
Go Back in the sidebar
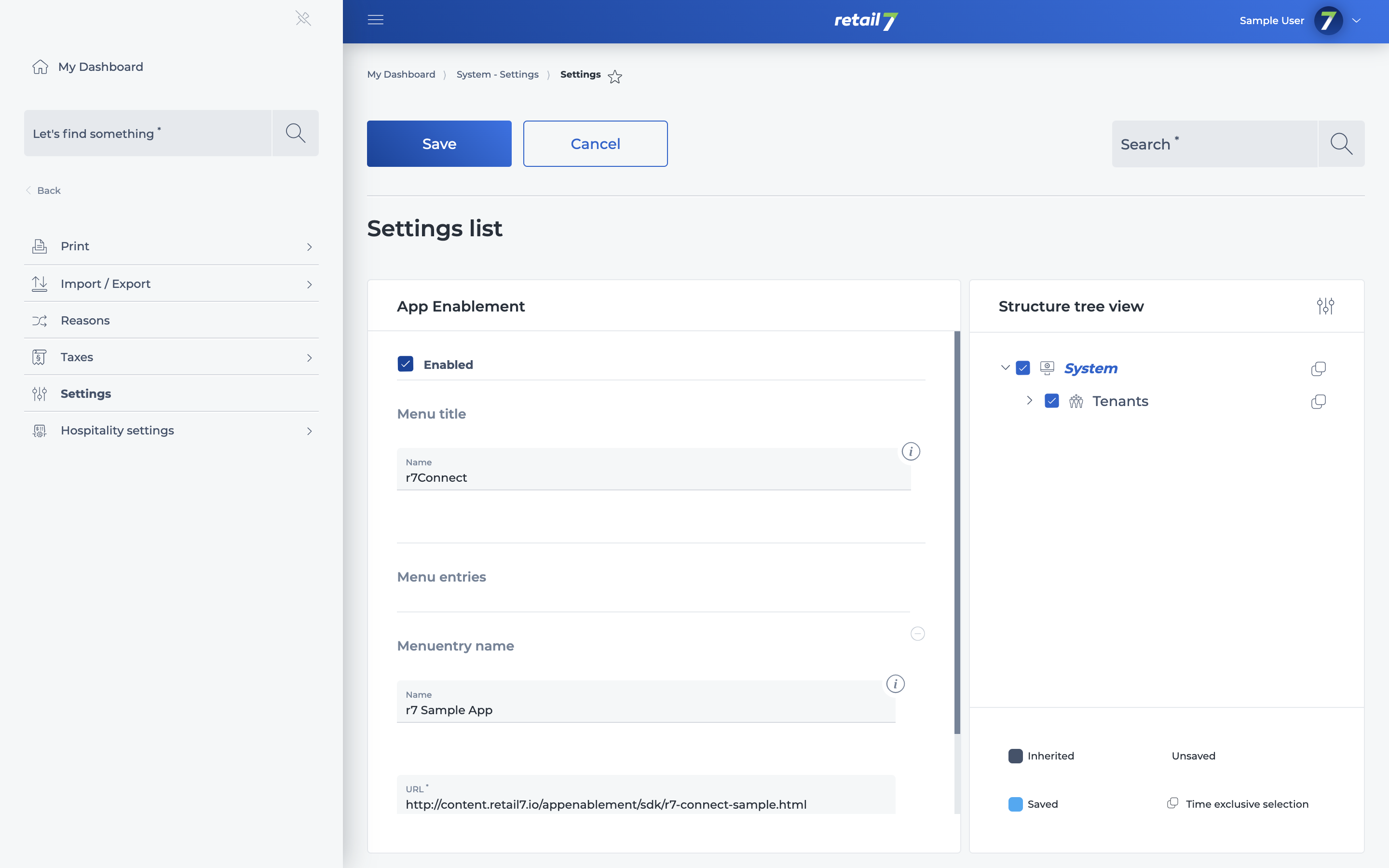[x=43, y=190]
